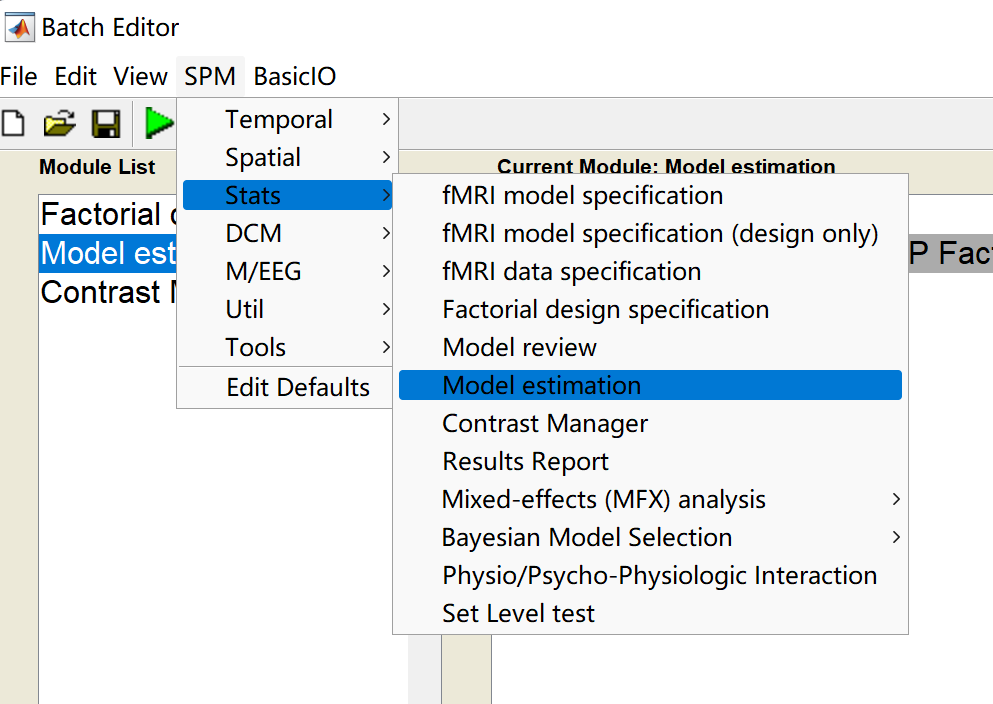The image size is (993, 704).
Task: Click the MATLAB logo in title bar
Action: [19, 27]
